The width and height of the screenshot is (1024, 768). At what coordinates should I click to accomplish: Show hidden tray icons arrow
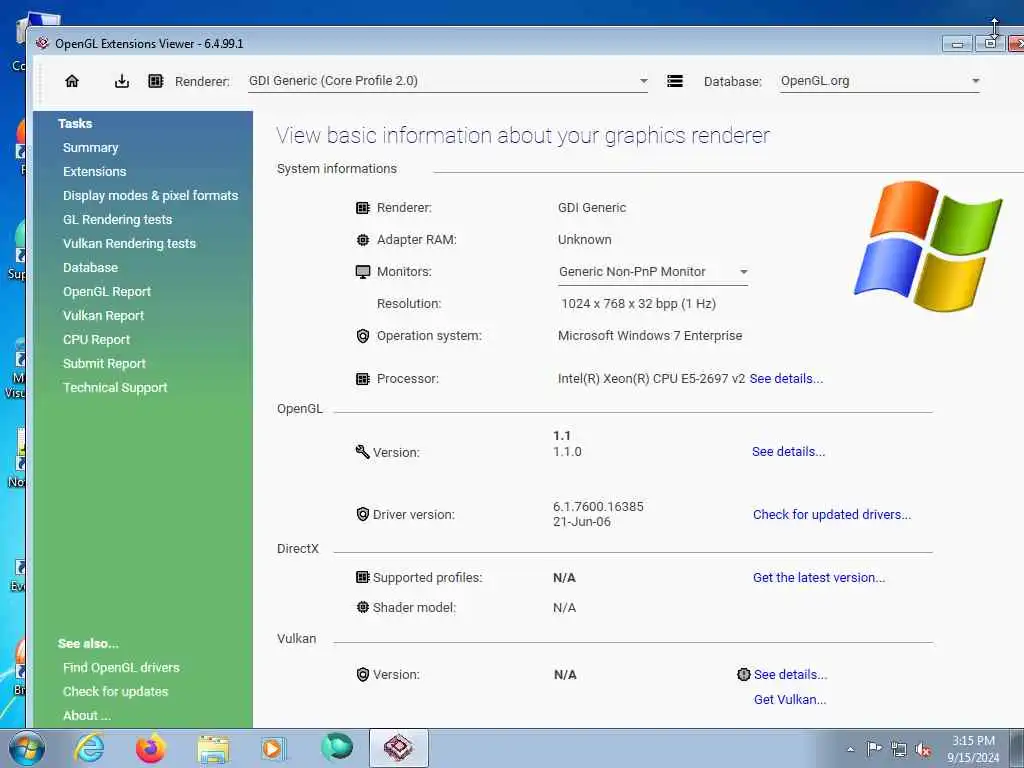[850, 750]
